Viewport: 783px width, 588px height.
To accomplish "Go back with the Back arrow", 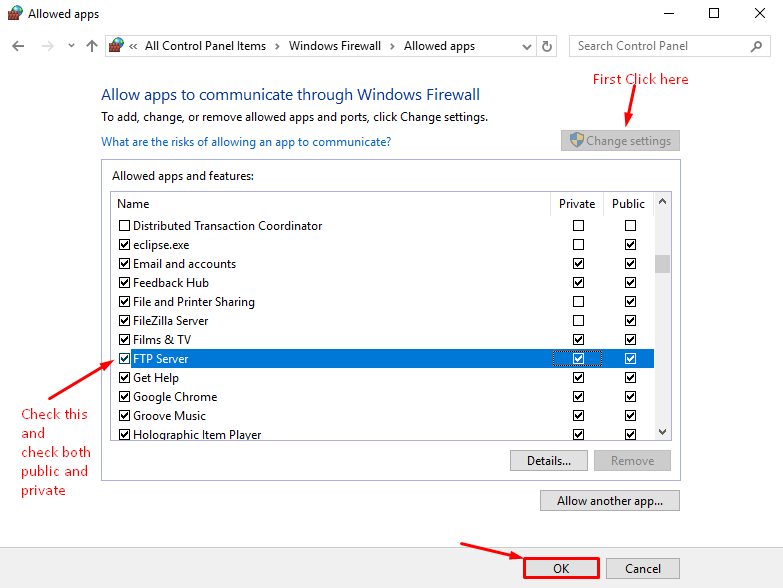I will tap(18, 46).
